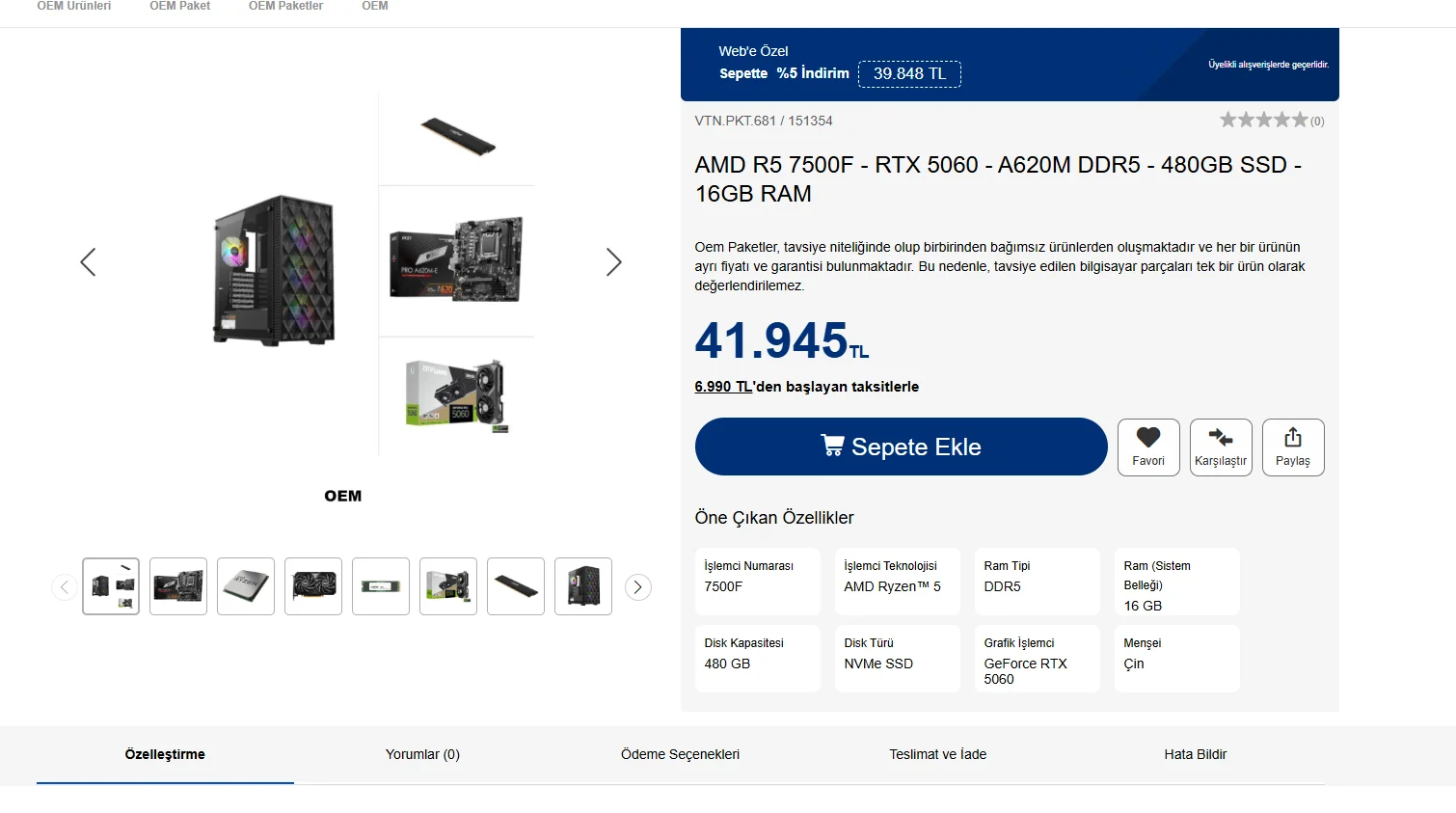Select the PC case thumbnail

click(583, 586)
